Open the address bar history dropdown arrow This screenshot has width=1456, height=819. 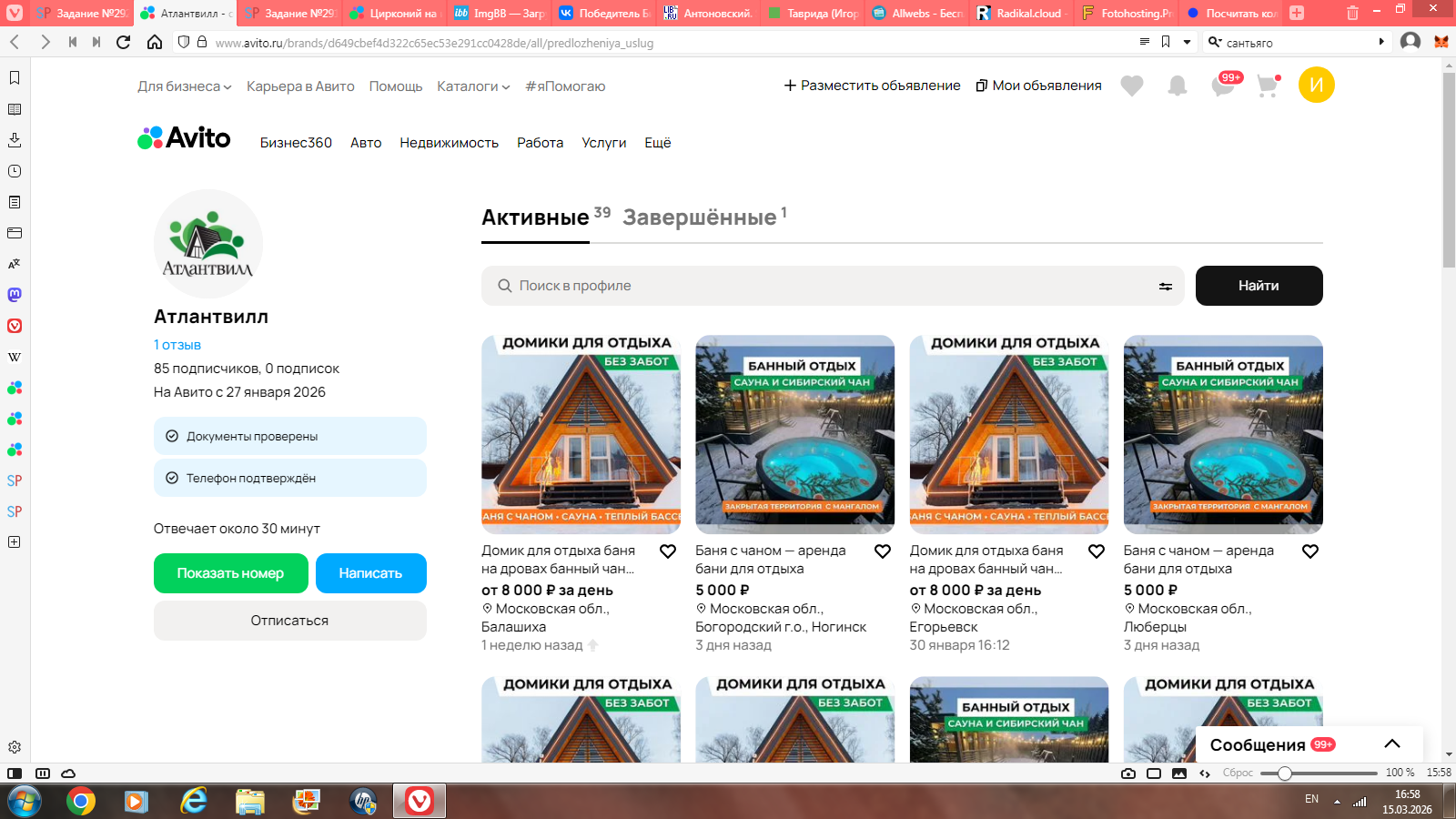[1187, 42]
